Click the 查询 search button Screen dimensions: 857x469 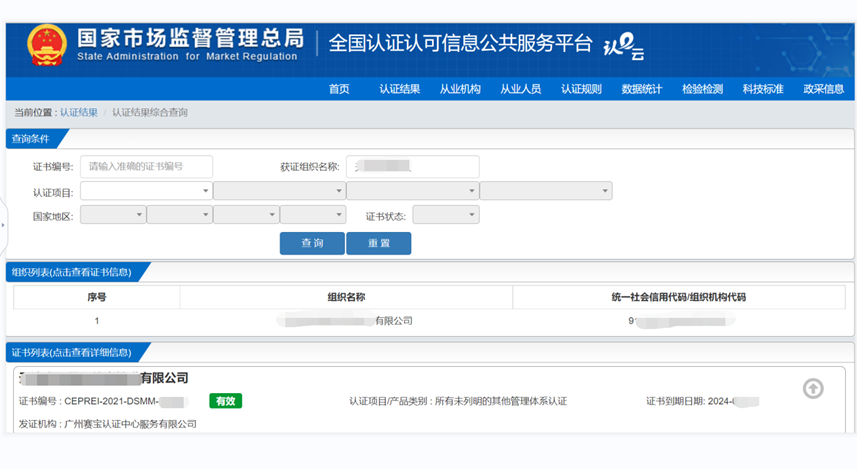pos(312,243)
